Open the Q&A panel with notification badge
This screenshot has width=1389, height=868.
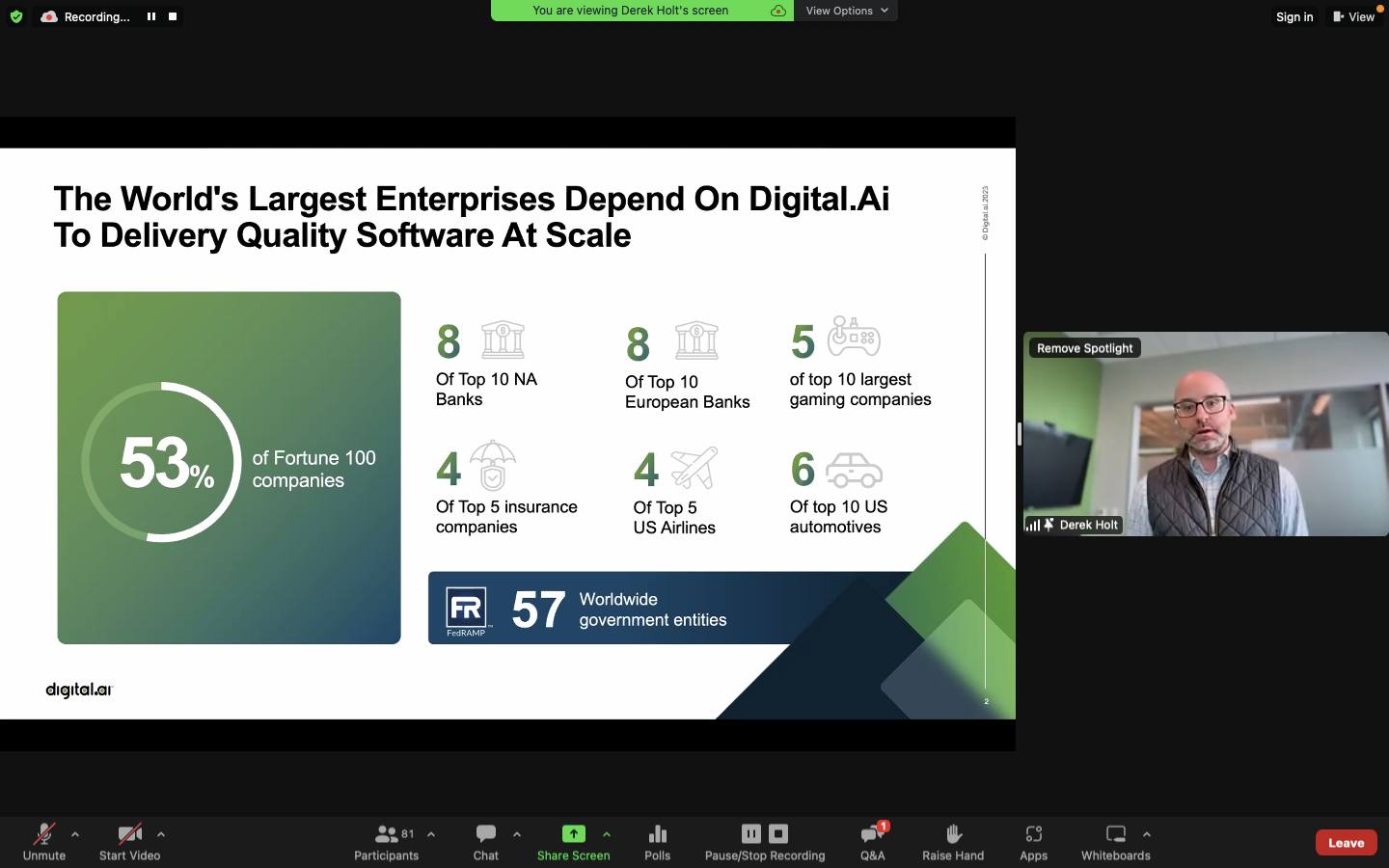click(x=873, y=842)
